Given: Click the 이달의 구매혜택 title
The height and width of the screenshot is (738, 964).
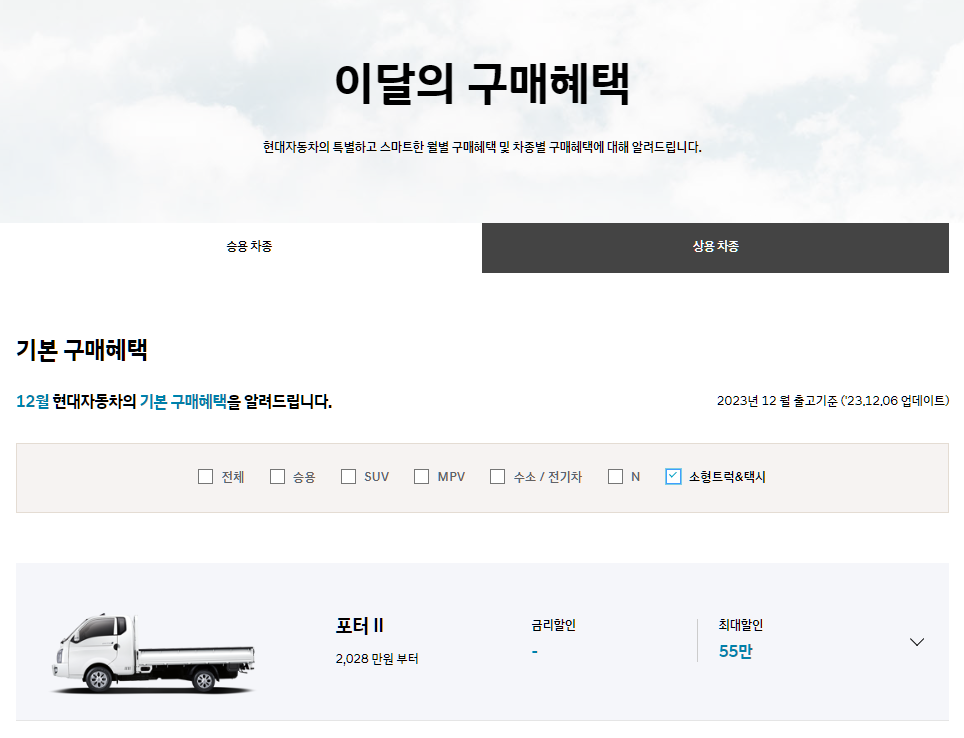Looking at the screenshot, I should (482, 84).
